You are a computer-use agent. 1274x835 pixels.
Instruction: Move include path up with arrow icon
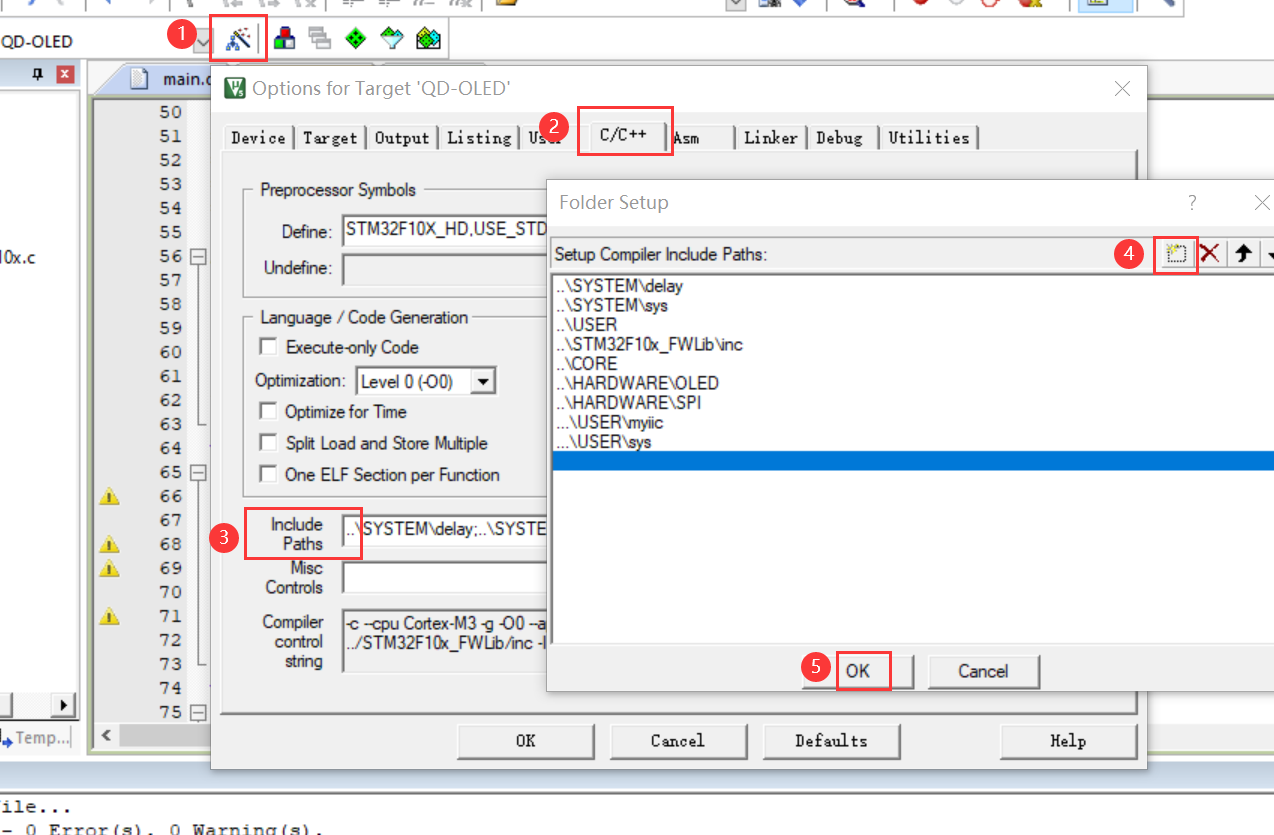1243,254
